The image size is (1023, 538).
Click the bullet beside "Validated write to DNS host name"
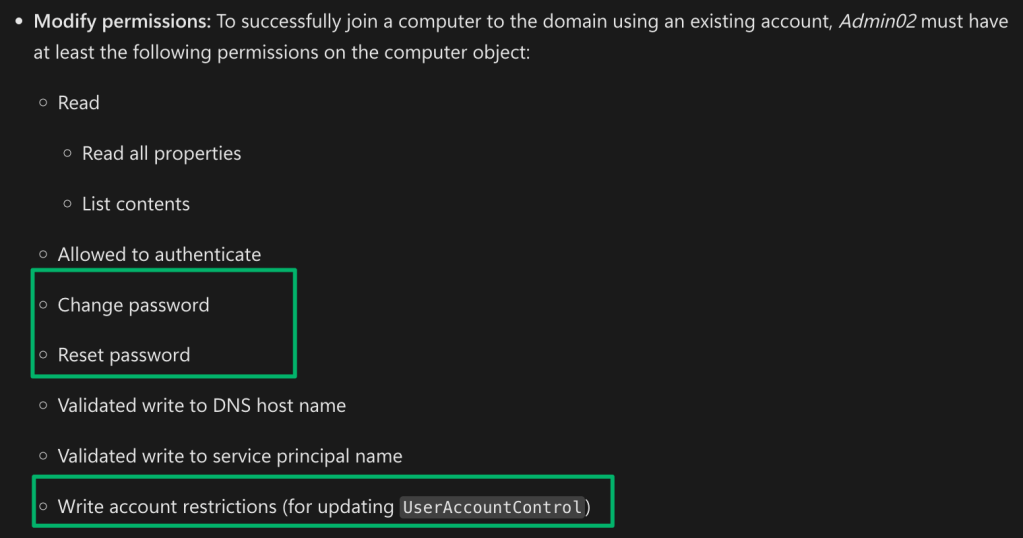(x=44, y=406)
